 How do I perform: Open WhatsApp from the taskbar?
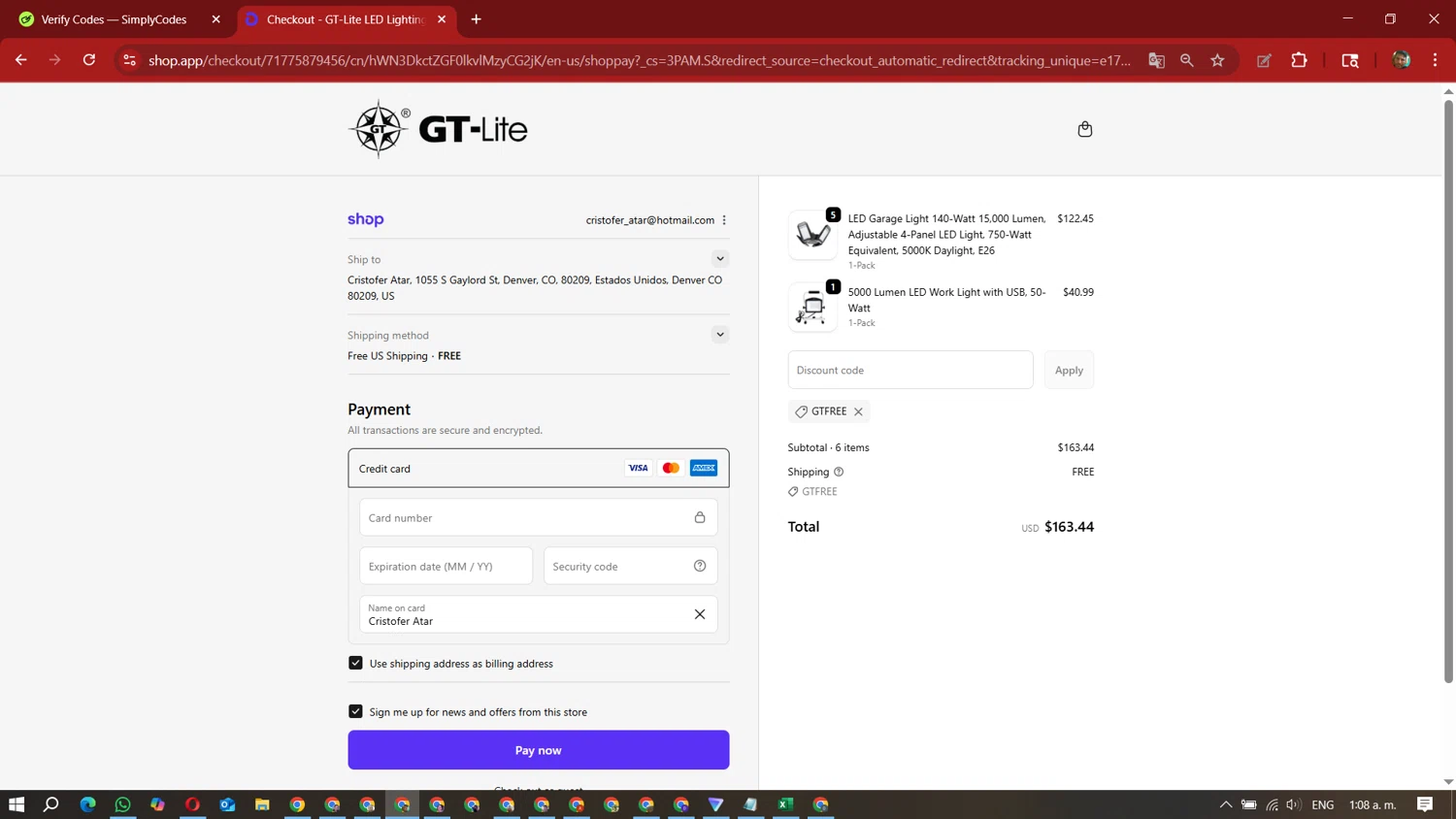[x=122, y=804]
